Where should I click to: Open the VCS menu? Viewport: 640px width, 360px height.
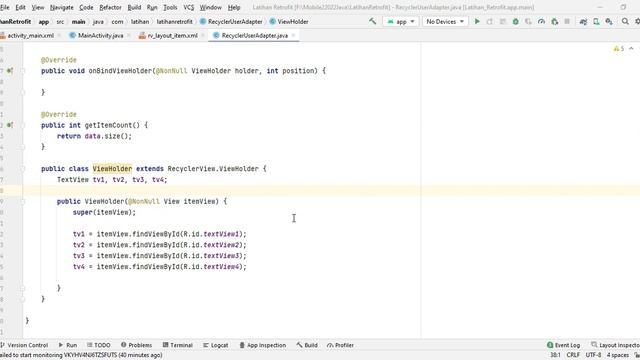coord(189,7)
